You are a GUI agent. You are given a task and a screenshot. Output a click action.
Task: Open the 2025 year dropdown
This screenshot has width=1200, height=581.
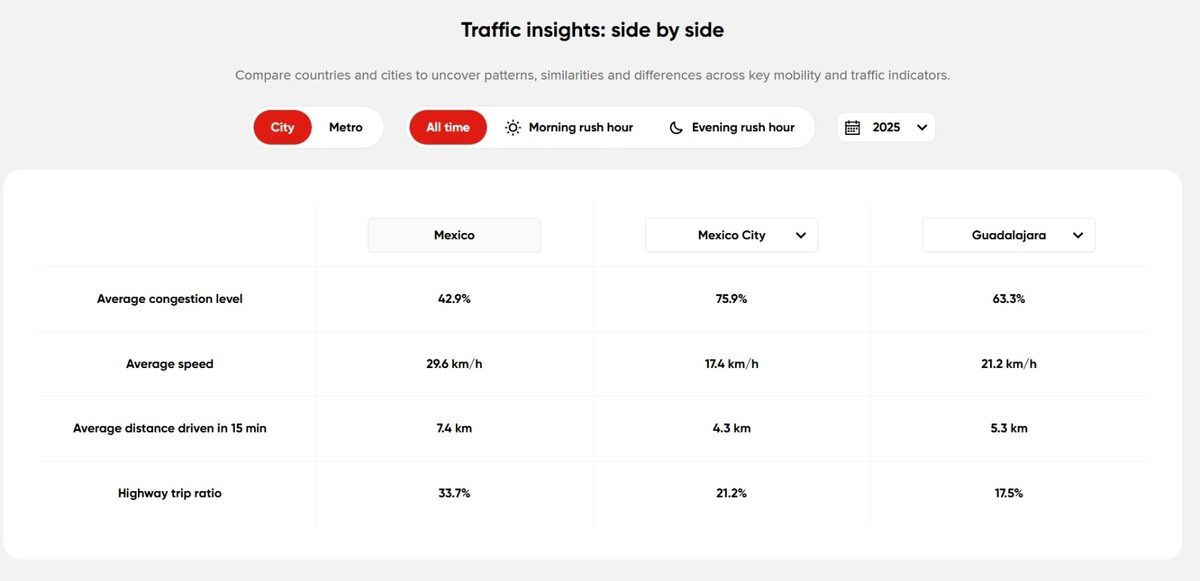pos(886,128)
